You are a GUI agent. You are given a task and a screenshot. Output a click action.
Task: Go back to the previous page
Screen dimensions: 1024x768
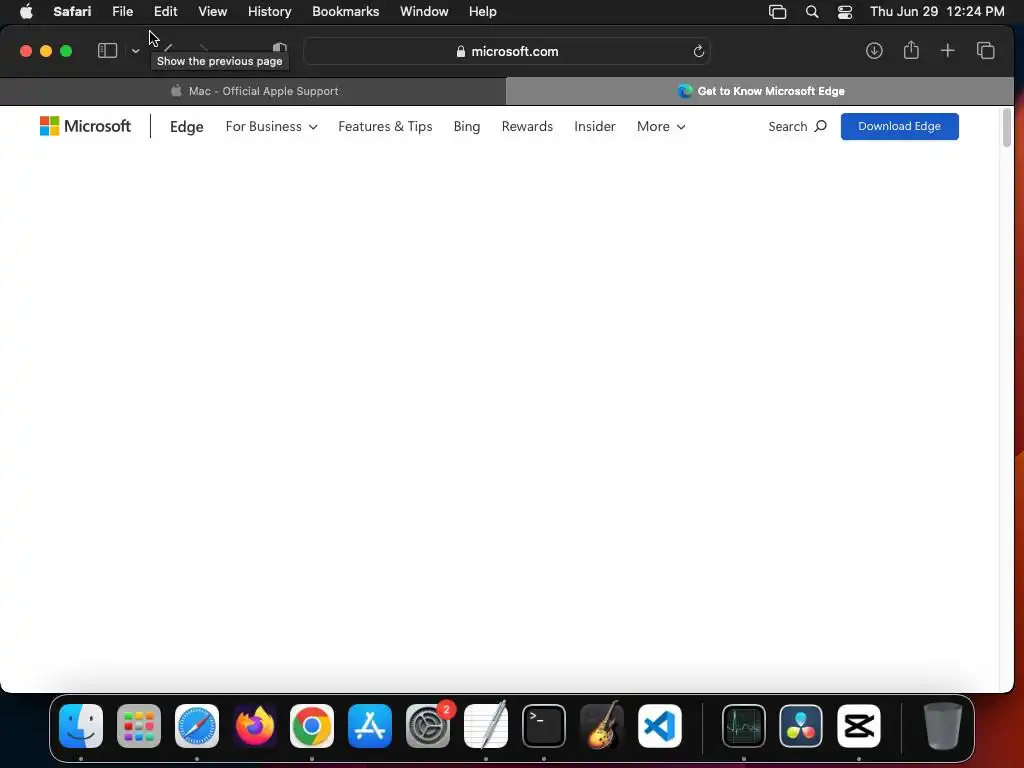tap(168, 49)
